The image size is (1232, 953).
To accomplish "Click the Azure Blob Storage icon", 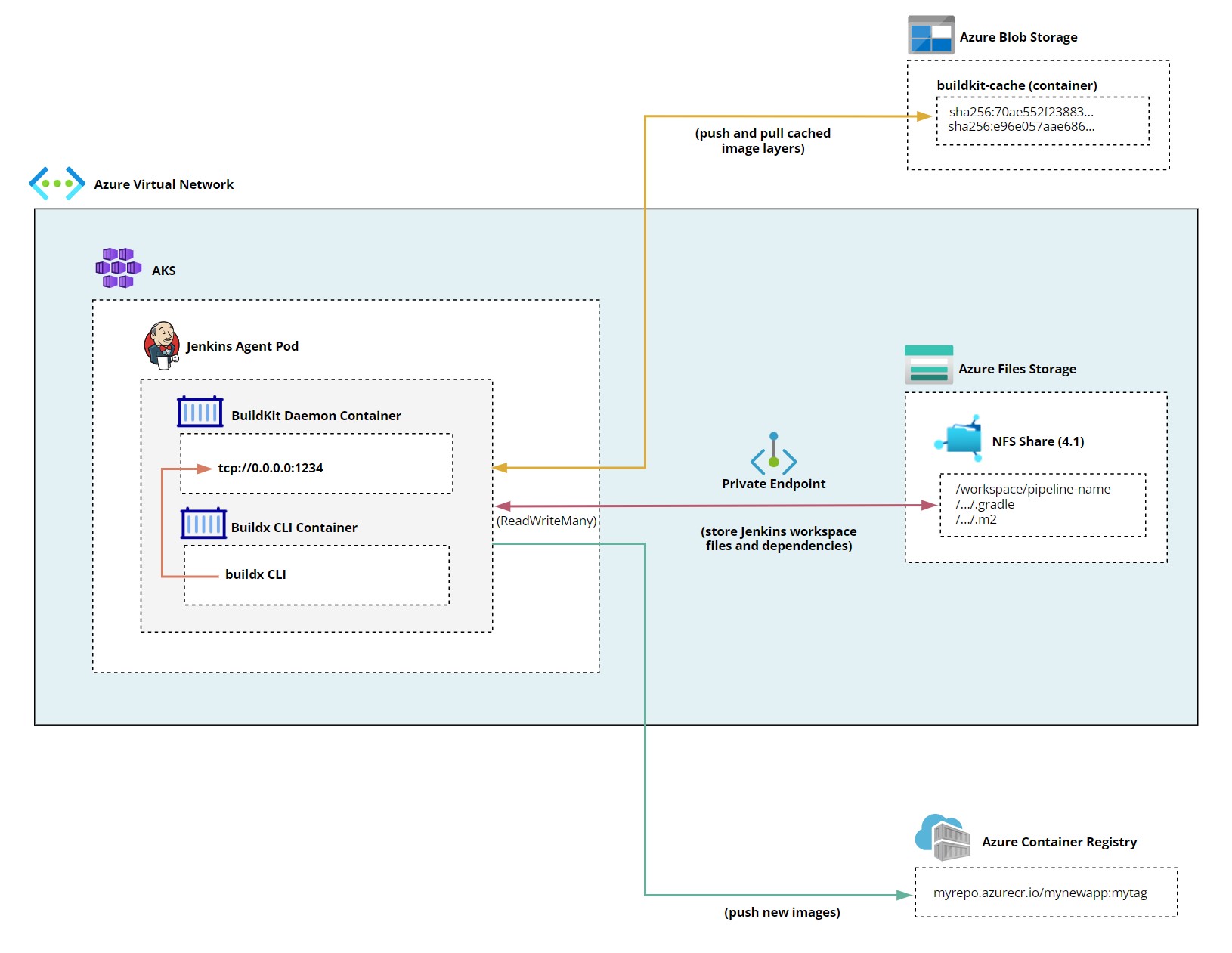I will click(x=930, y=36).
